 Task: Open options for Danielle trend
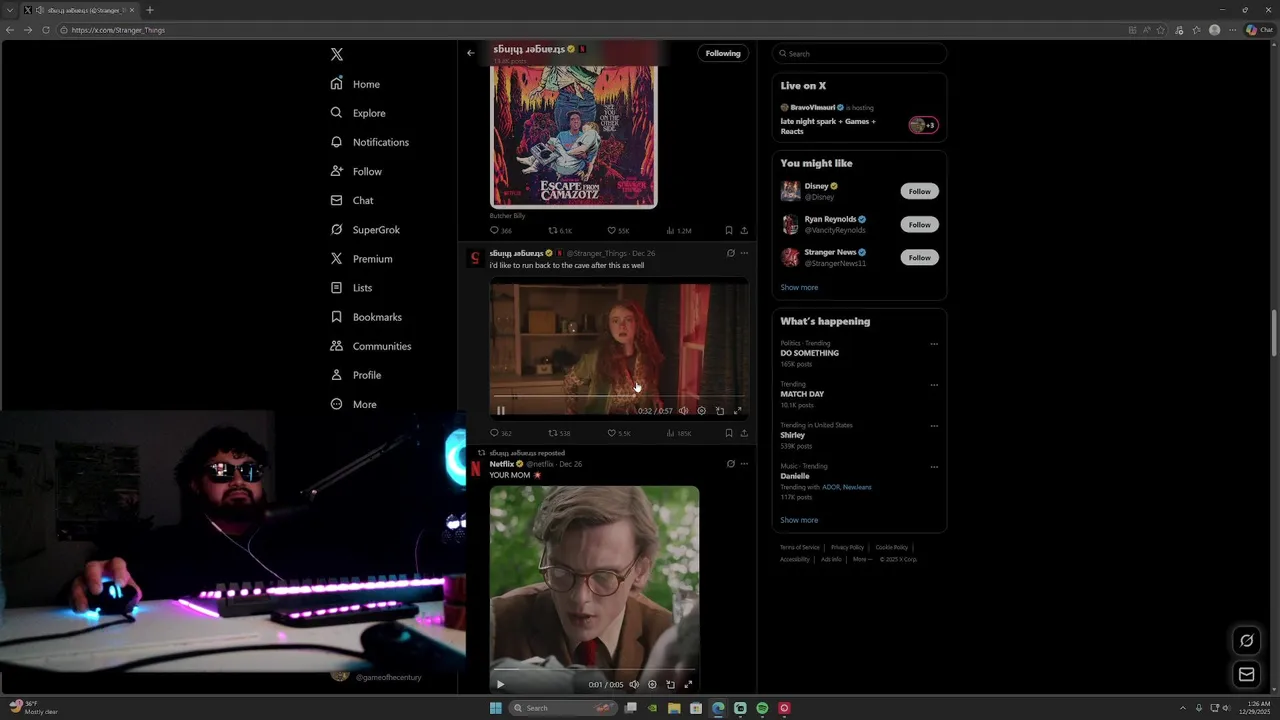click(934, 467)
